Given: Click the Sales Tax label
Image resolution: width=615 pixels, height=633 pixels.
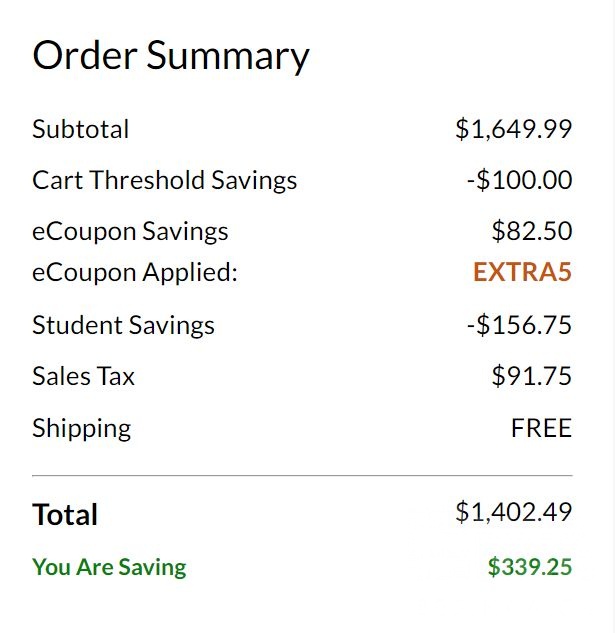Looking at the screenshot, I should pyautogui.click(x=83, y=376).
